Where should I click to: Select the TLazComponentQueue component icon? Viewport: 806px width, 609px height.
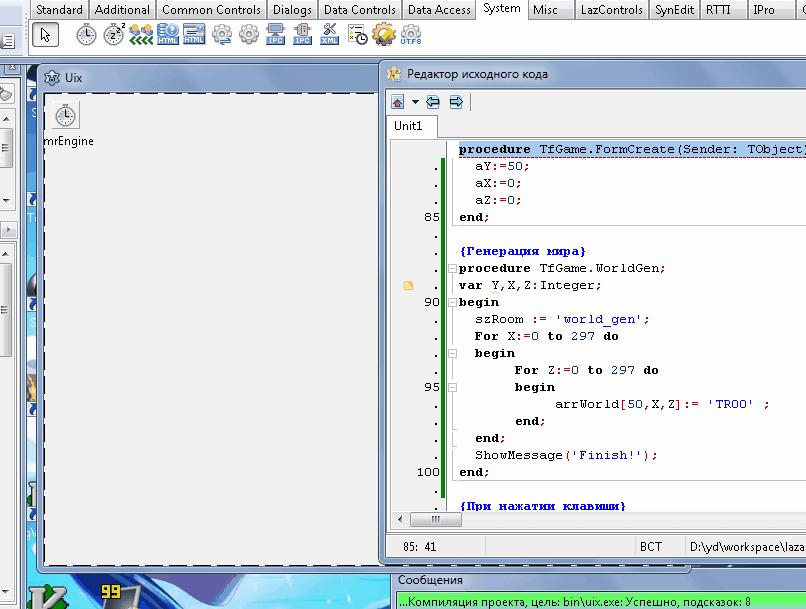click(x=141, y=35)
